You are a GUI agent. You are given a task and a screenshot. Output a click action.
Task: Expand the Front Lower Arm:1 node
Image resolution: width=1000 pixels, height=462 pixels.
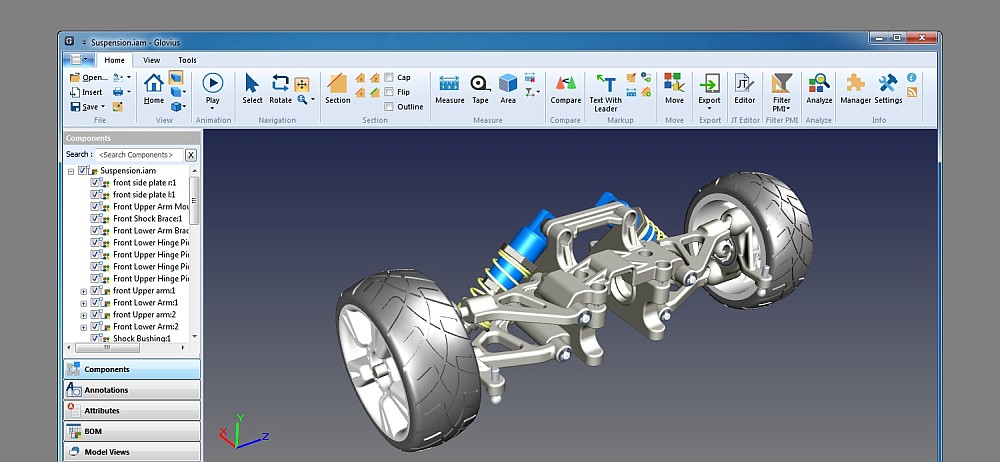pos(84,303)
